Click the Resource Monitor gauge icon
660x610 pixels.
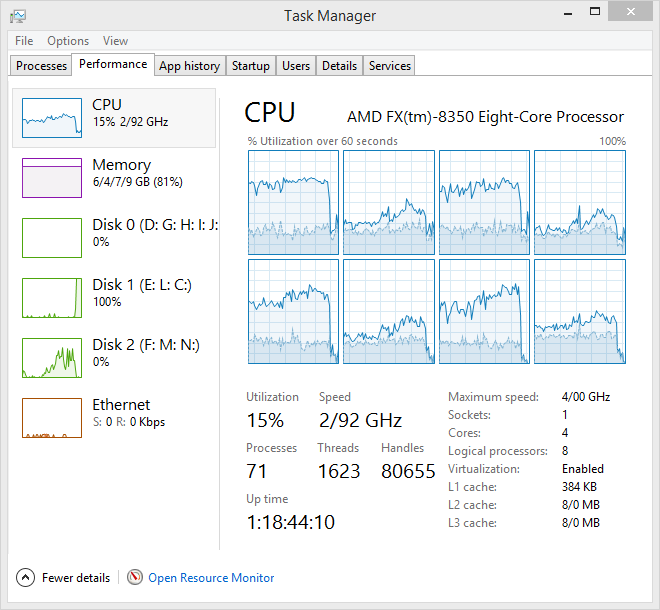(135, 577)
